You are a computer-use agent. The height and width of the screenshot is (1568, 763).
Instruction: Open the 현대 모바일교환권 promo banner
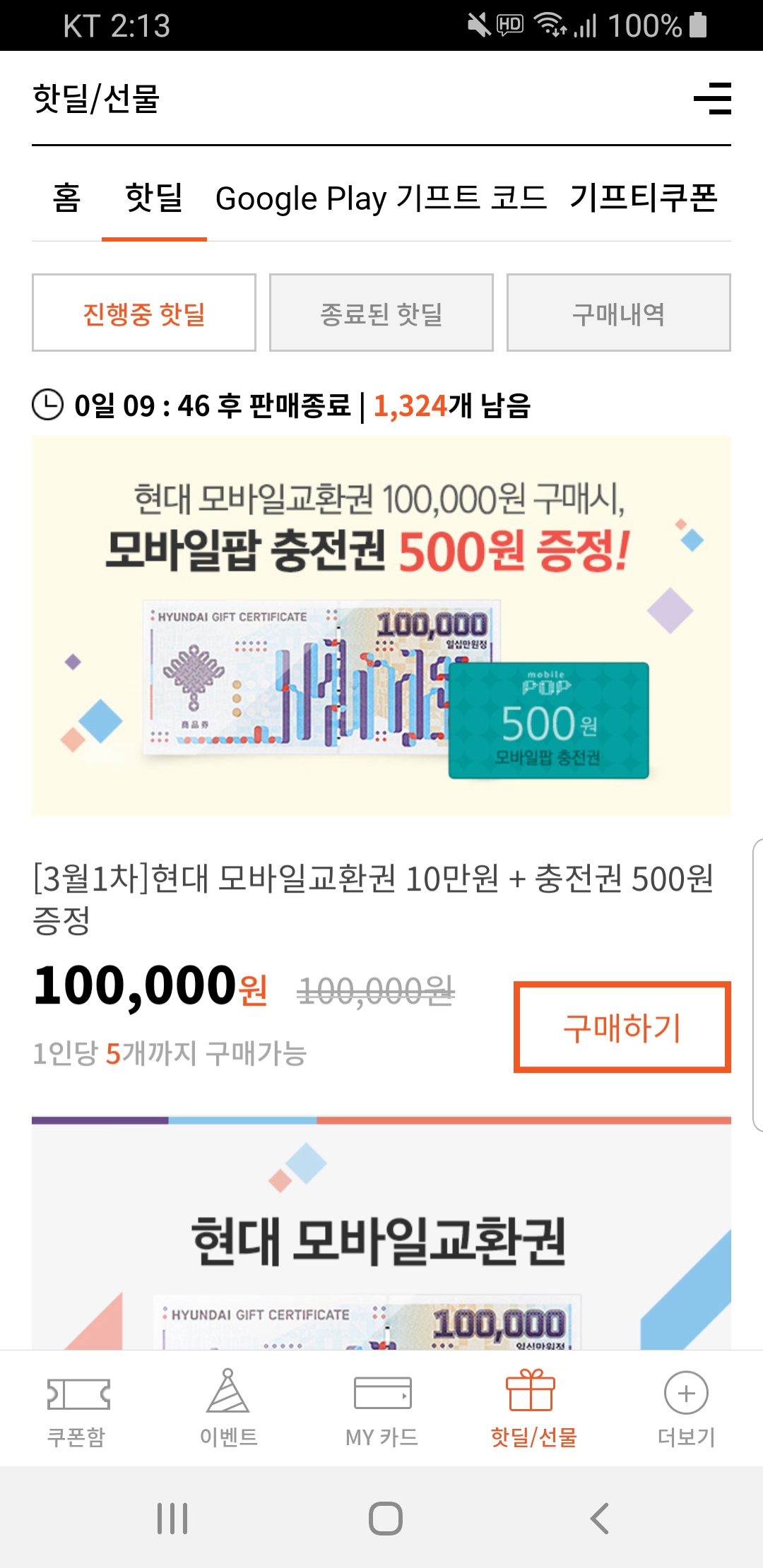[381, 626]
